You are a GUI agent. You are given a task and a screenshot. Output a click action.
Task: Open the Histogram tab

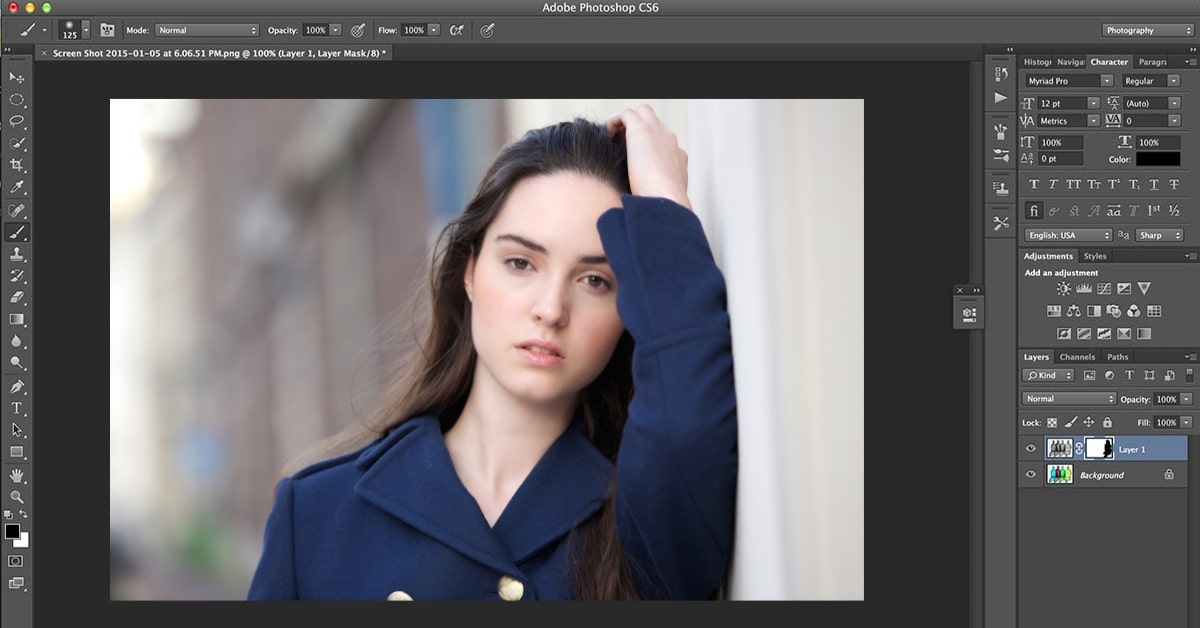[1037, 62]
